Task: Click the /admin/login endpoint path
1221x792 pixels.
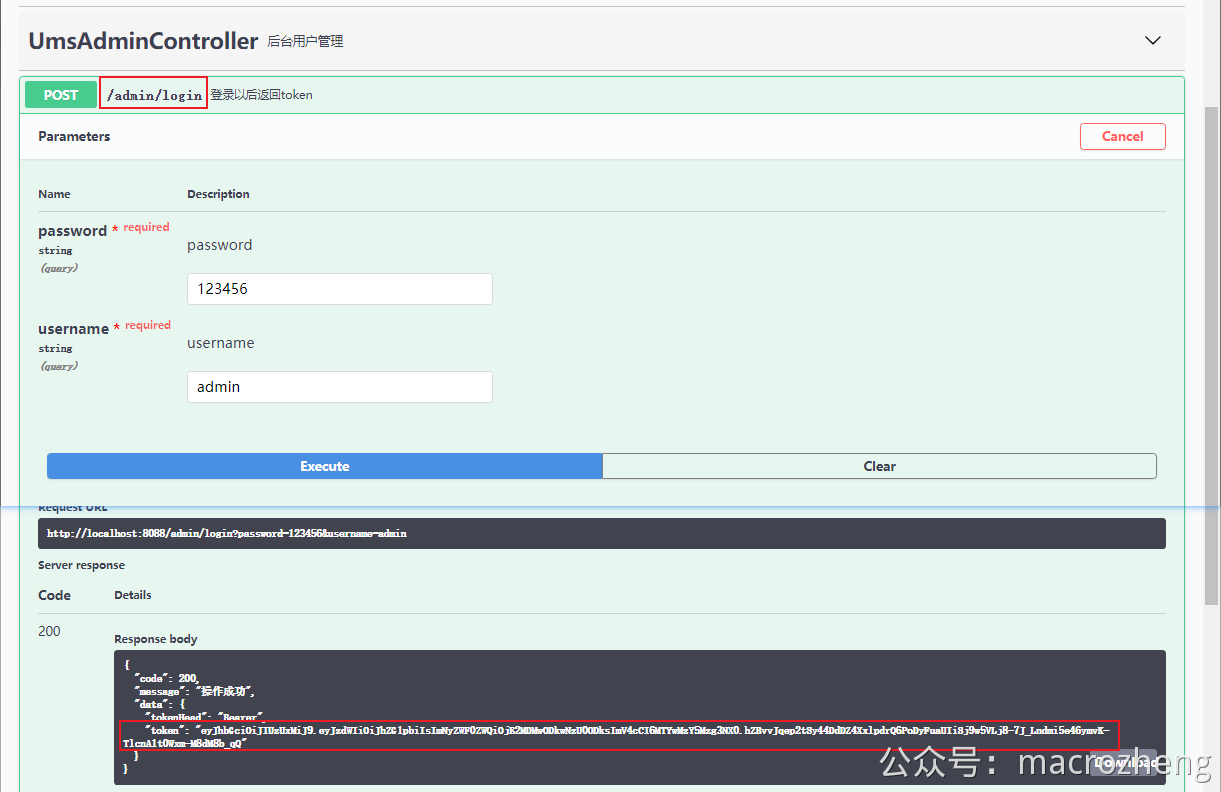Action: [154, 95]
